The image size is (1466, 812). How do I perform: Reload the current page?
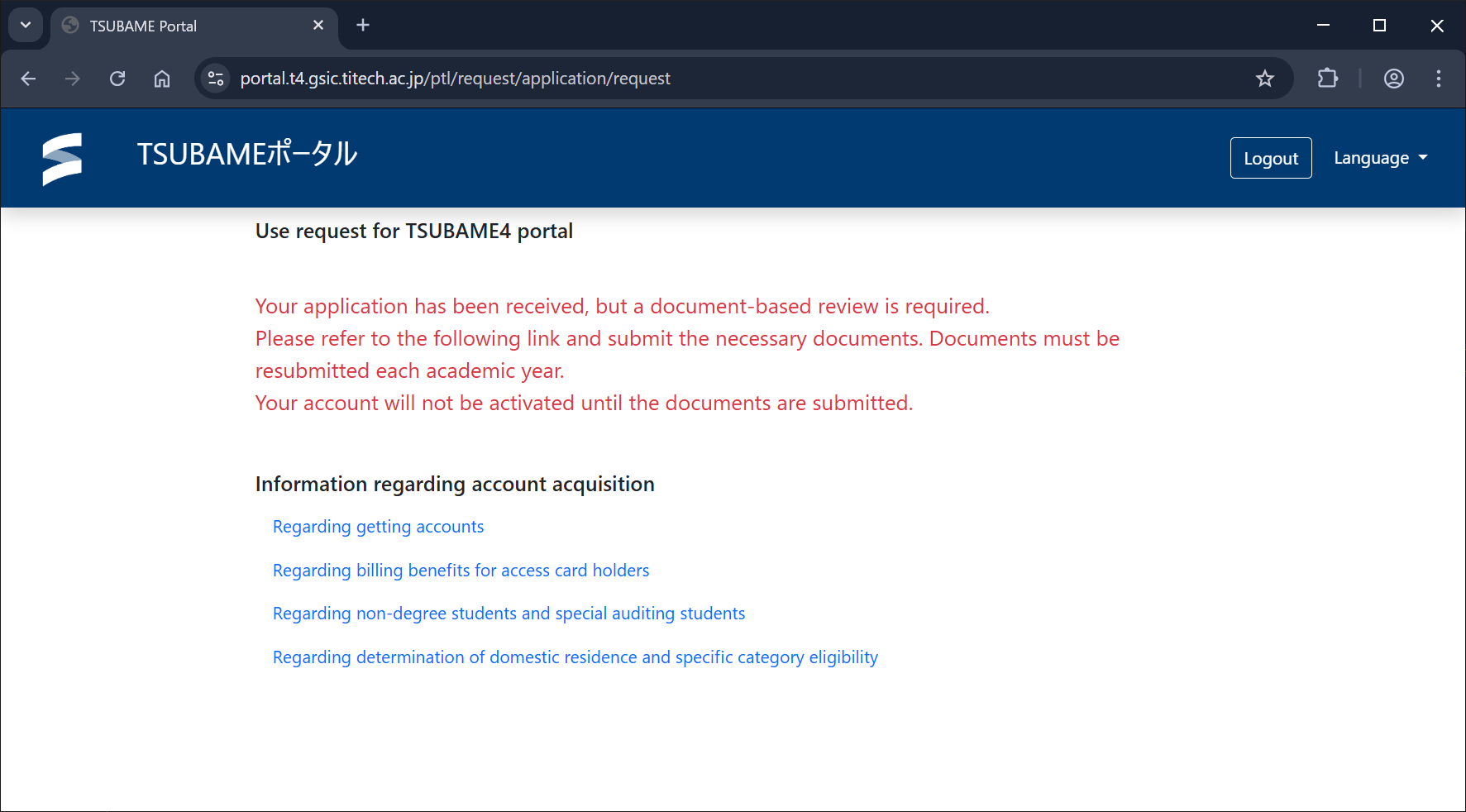[117, 79]
